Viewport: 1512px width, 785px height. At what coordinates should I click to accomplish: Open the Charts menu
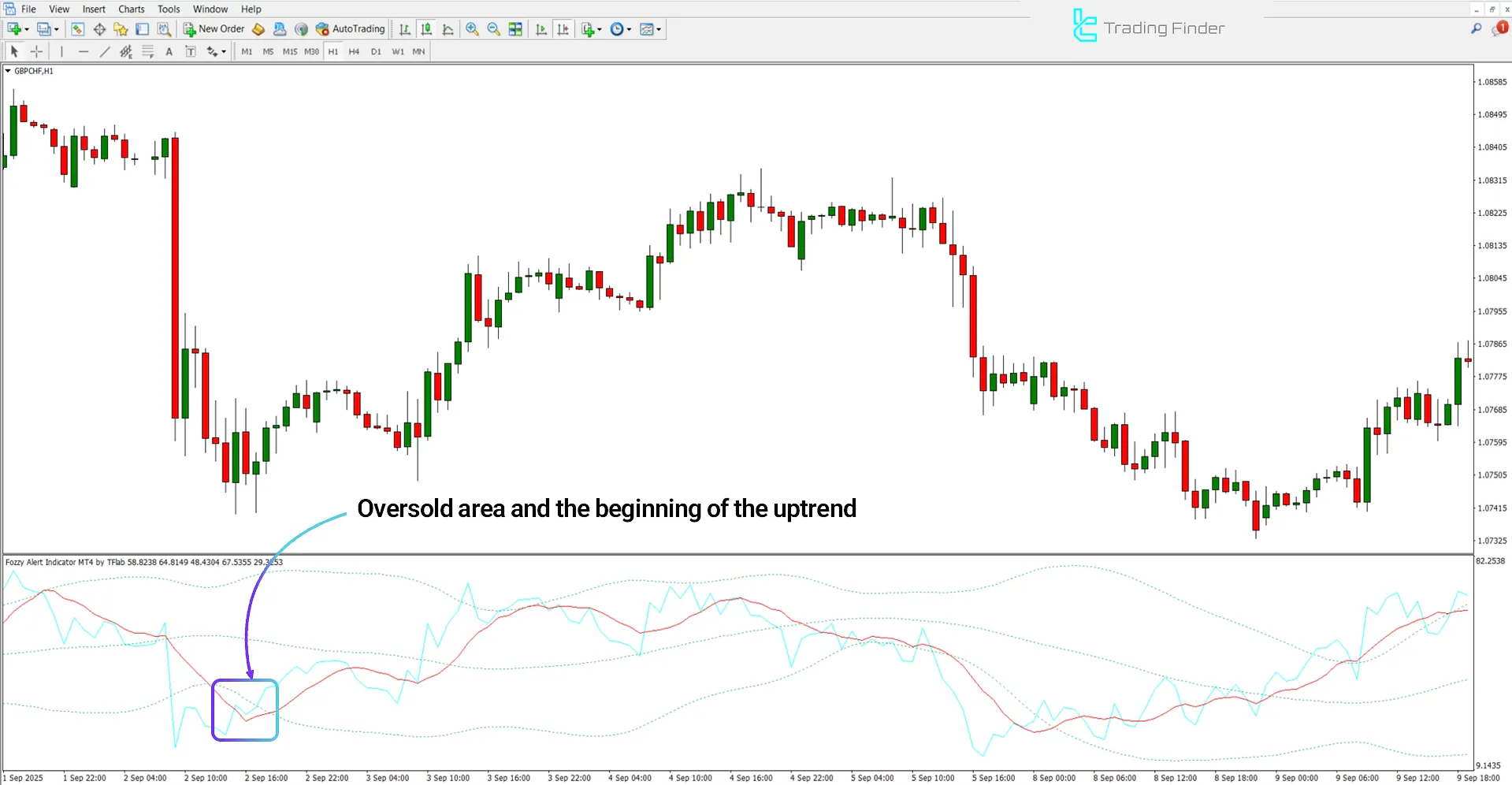pyautogui.click(x=131, y=9)
